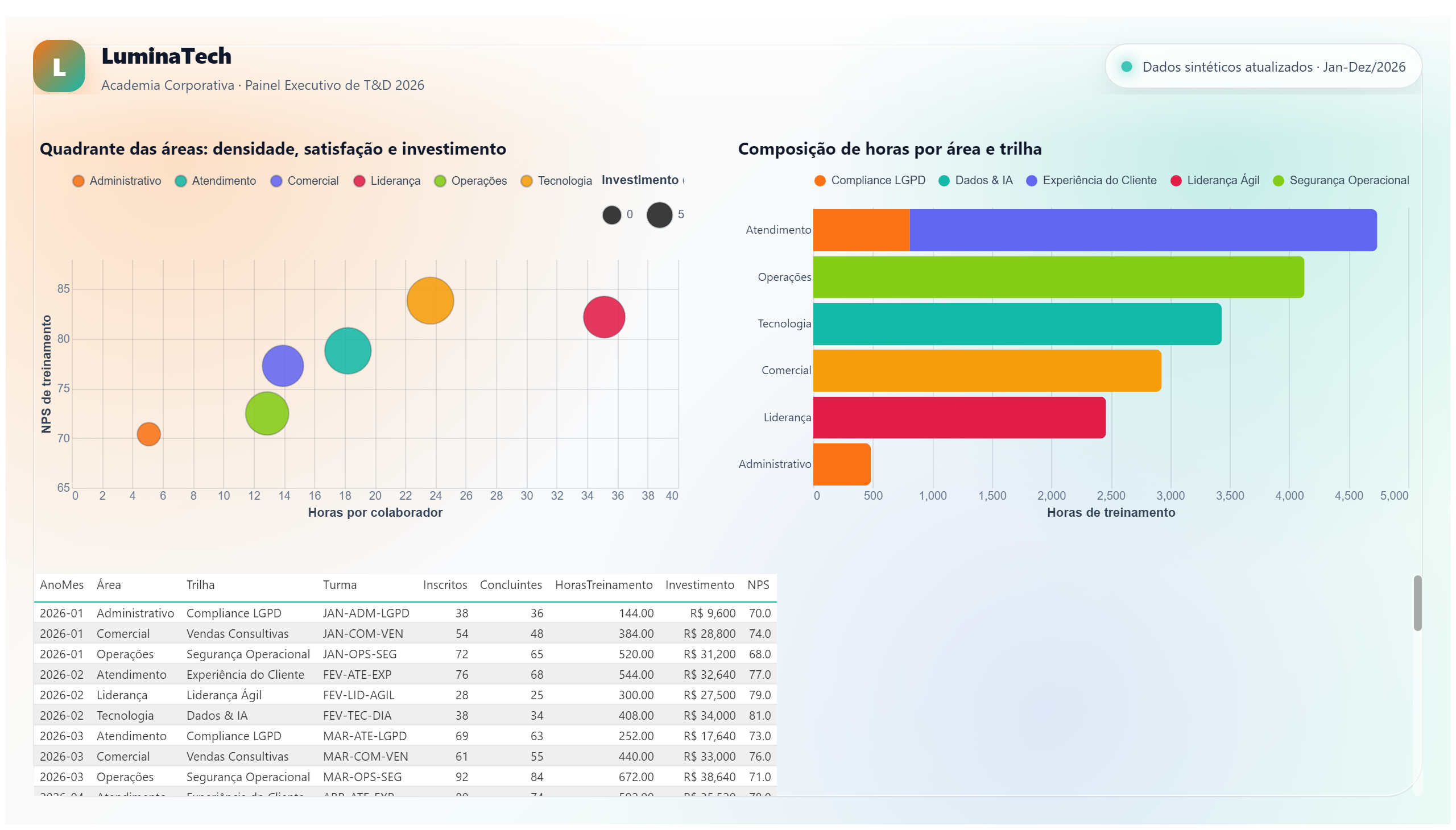The width and height of the screenshot is (1456, 830).
Task: Select Administrativo legend marker in bubble chart
Action: [x=78, y=181]
